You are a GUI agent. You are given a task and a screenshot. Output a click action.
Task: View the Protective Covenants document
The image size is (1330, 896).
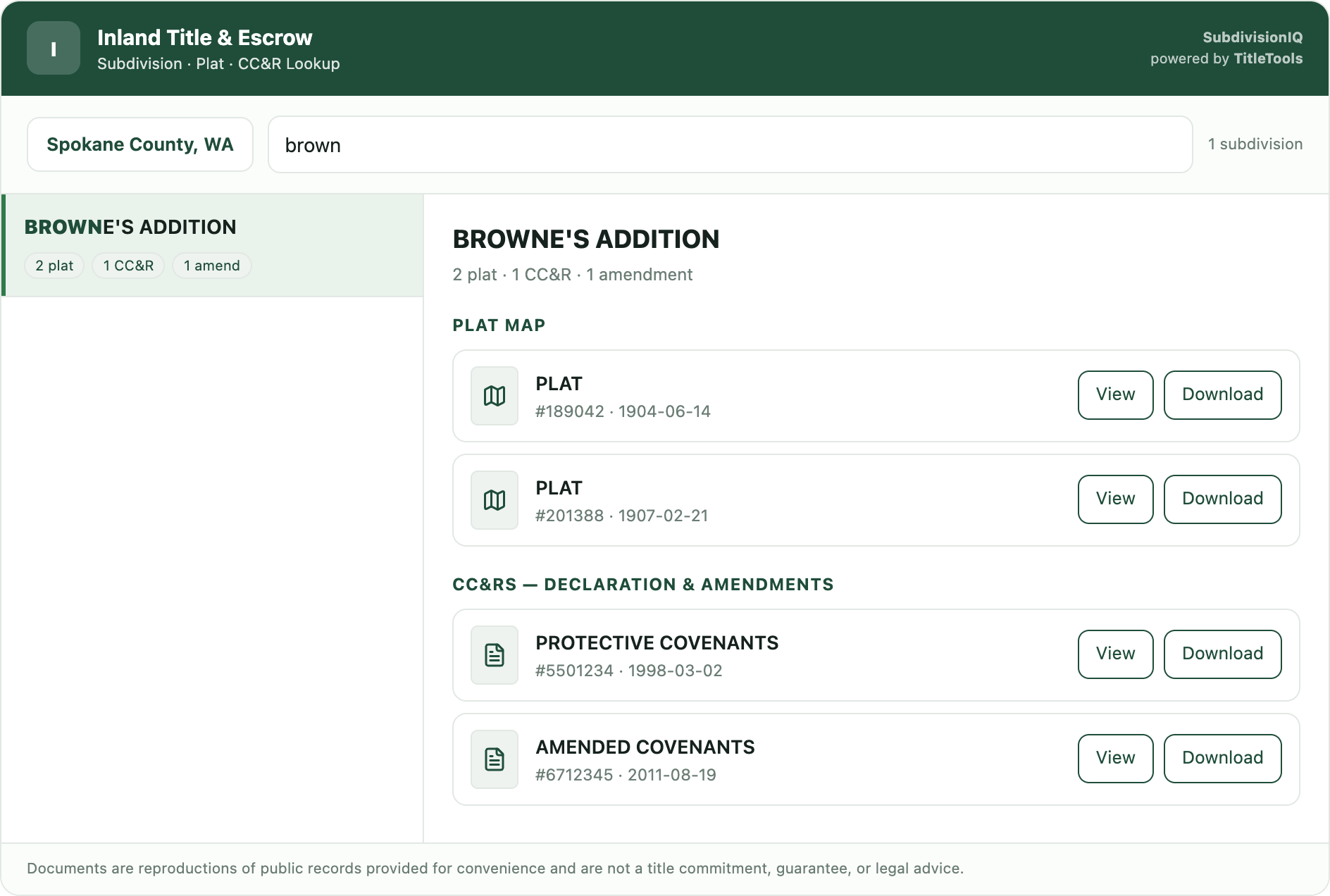1116,654
